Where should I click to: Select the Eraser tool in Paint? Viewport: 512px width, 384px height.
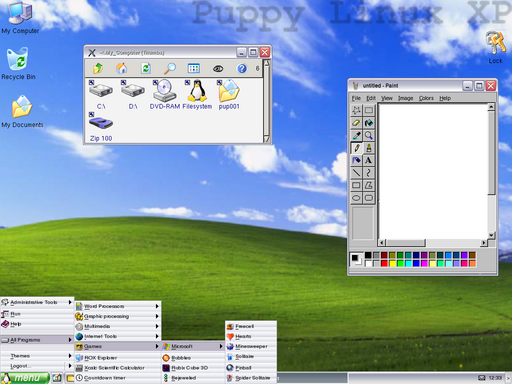coord(356,123)
